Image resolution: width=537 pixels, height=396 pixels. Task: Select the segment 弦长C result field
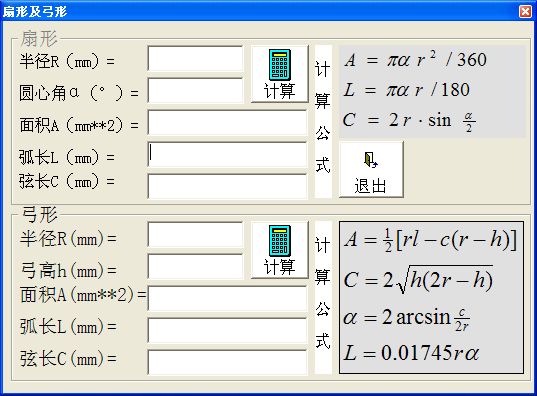pos(227,362)
